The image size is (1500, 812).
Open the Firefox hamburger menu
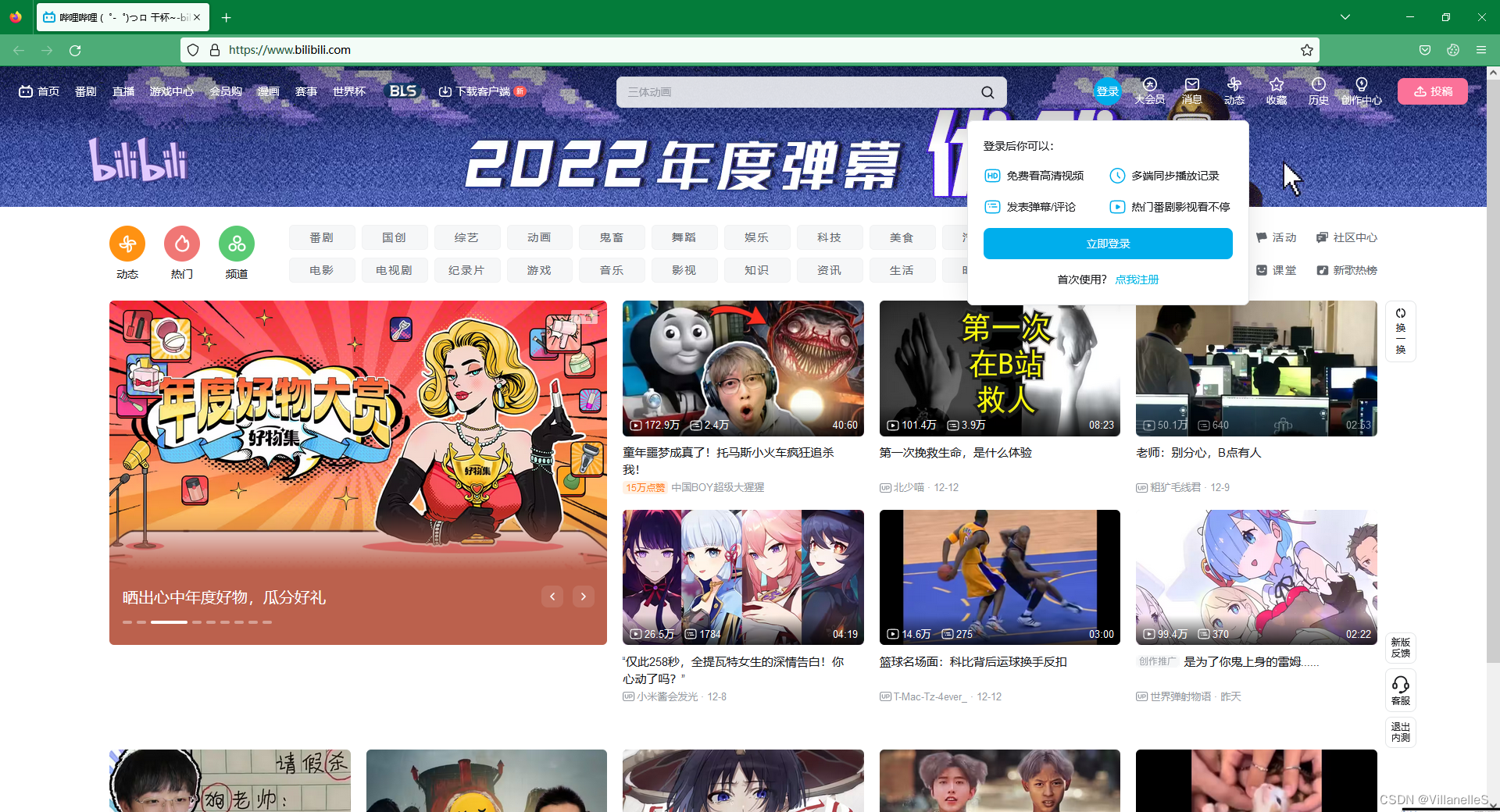1481,49
